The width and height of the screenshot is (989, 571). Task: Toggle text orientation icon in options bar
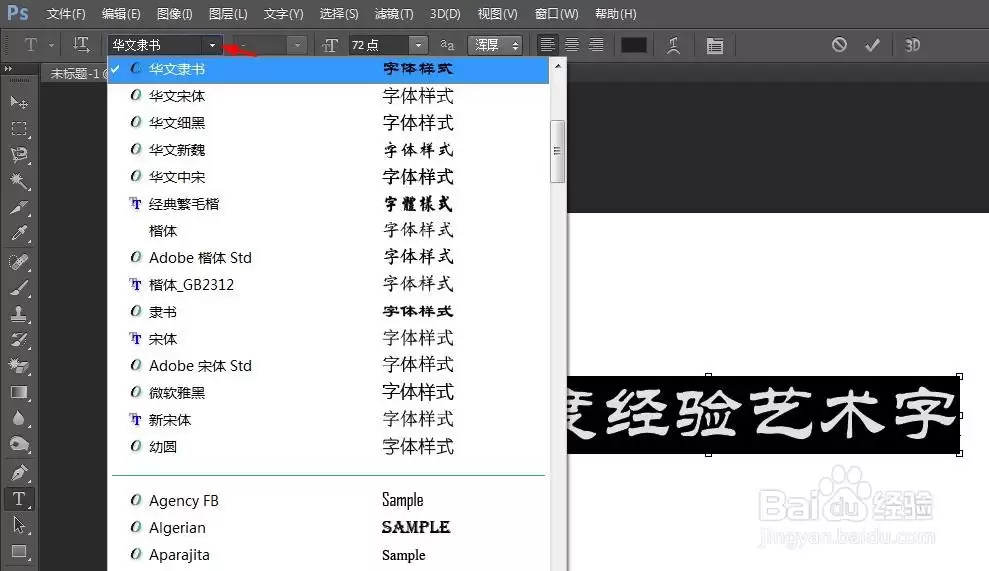tap(81, 45)
